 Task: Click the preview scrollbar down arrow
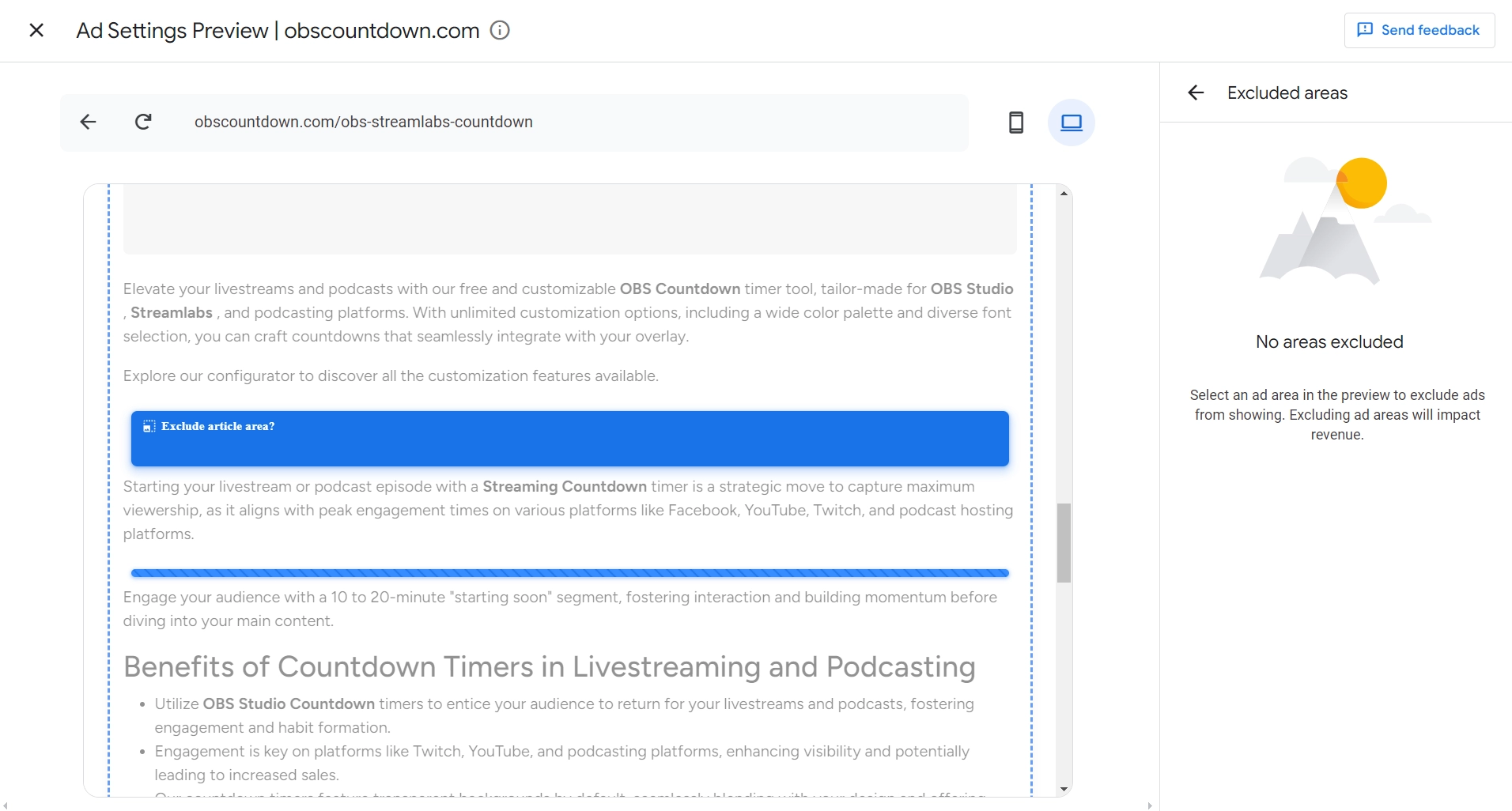pos(1064,789)
